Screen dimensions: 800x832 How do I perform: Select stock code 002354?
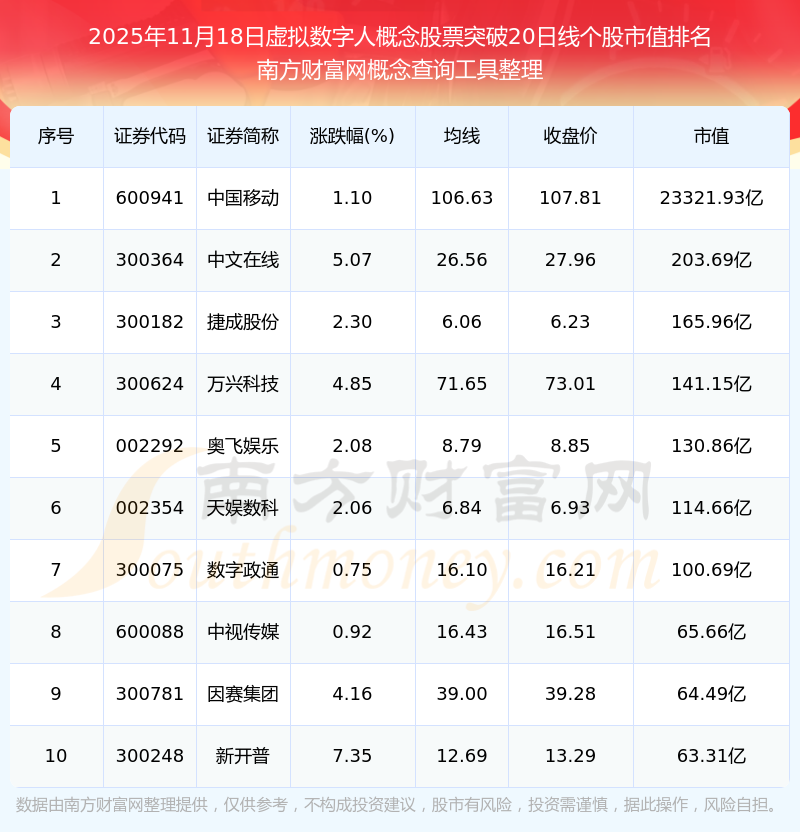pyautogui.click(x=150, y=508)
